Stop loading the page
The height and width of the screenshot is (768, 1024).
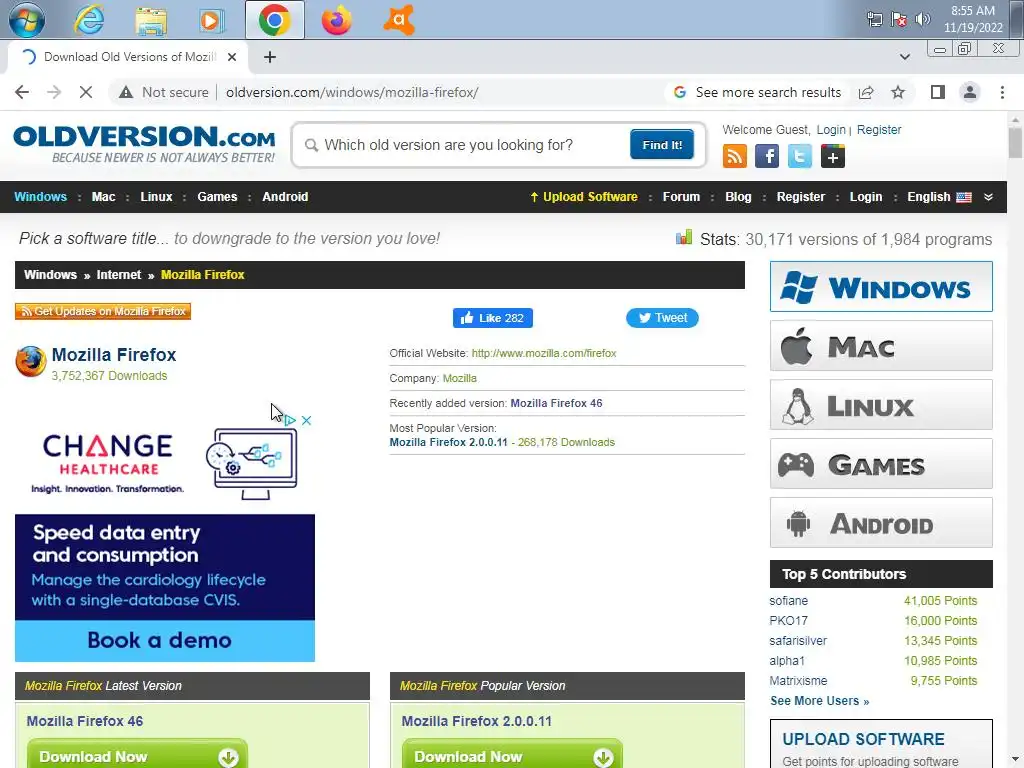pos(86,92)
